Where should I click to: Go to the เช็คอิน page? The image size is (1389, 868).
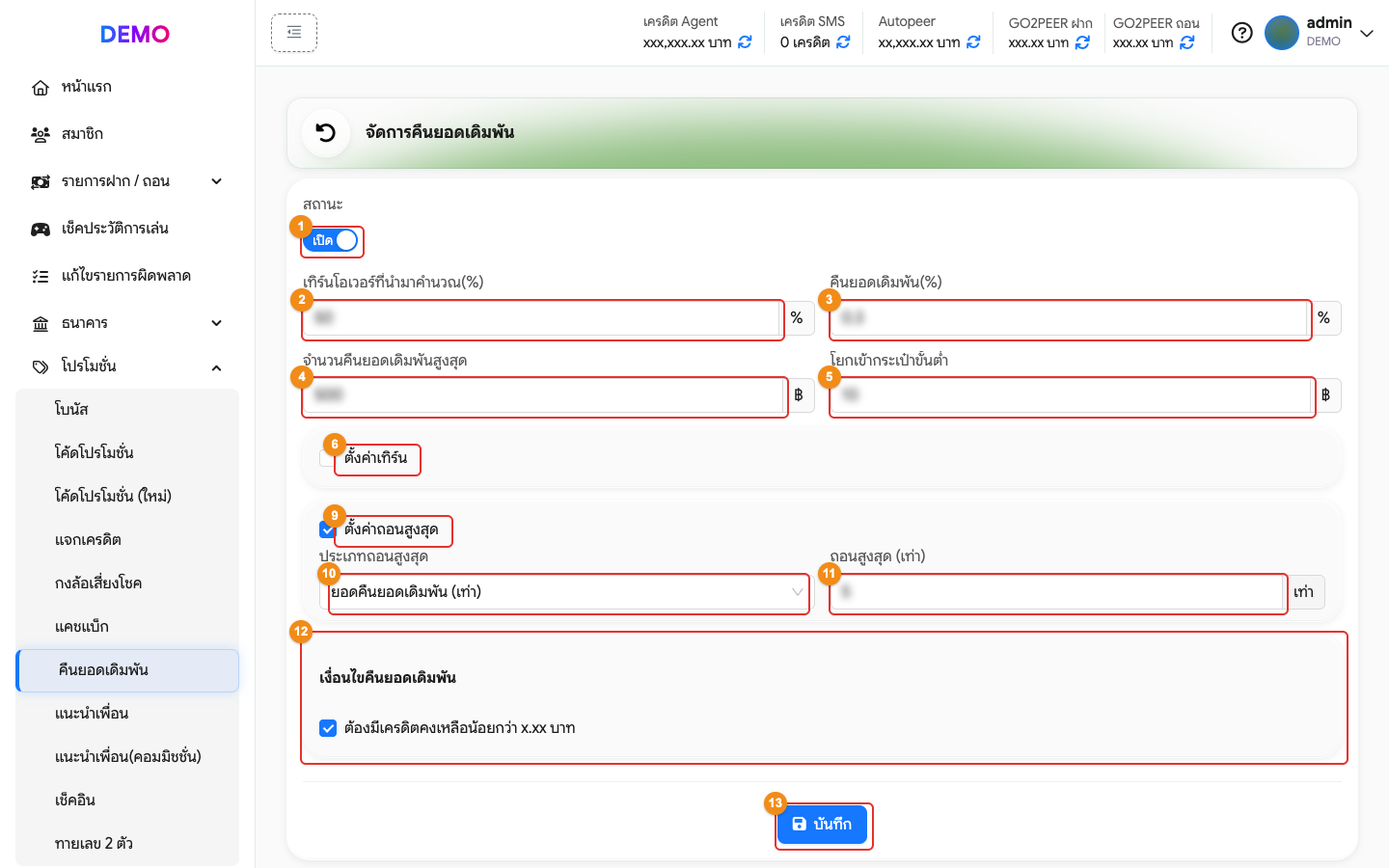coord(127,800)
